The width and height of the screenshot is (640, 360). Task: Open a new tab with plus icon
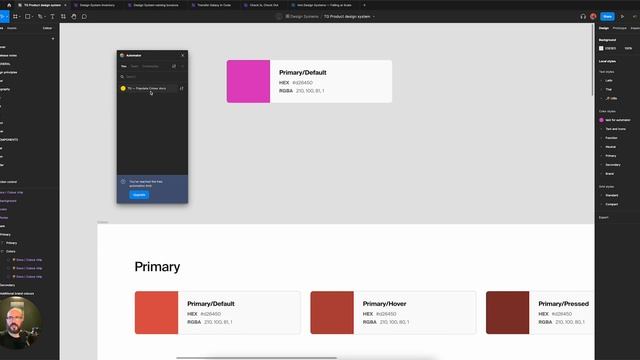(x=364, y=5)
